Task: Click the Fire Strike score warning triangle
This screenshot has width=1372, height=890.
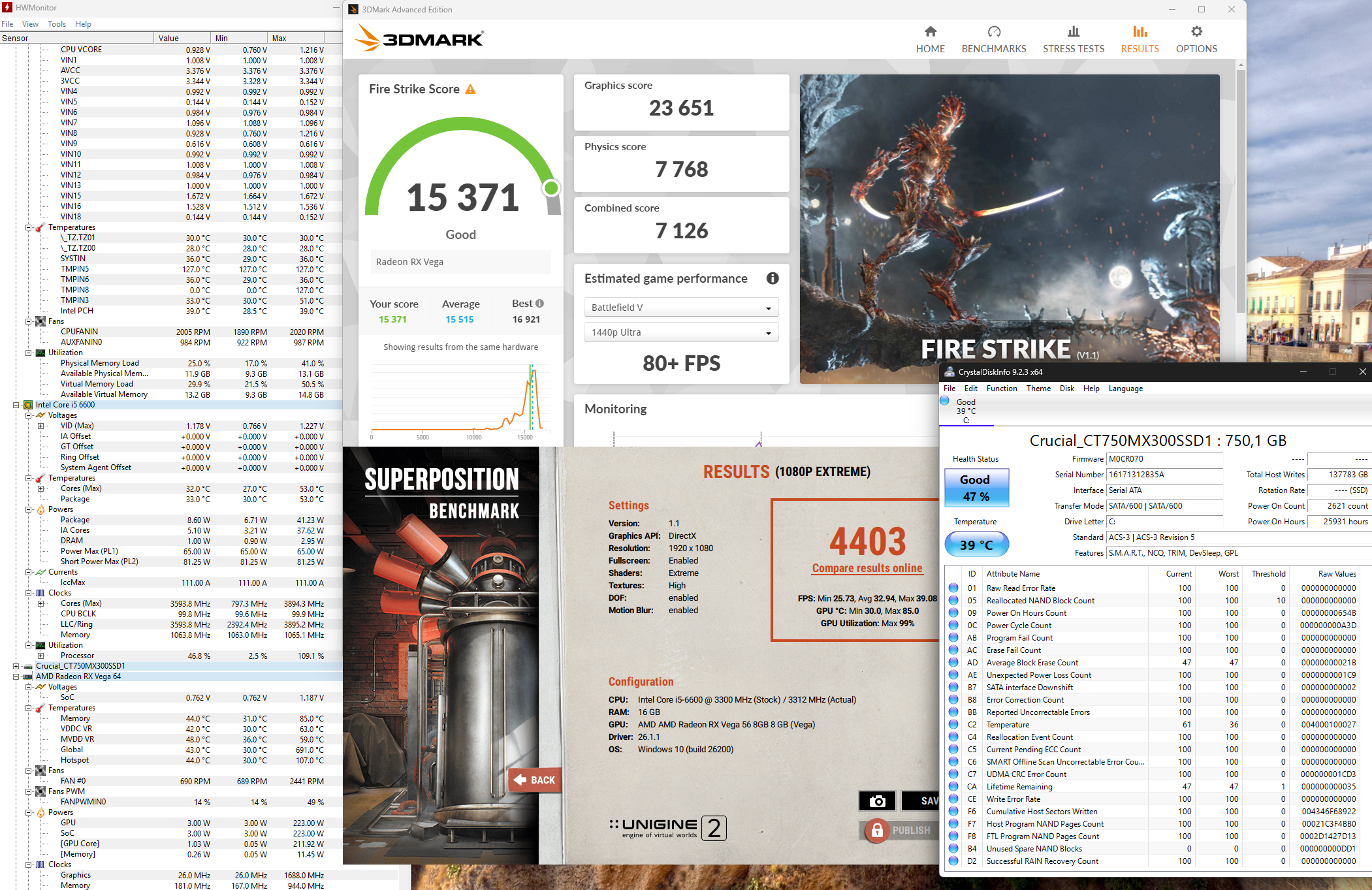Action: point(470,89)
